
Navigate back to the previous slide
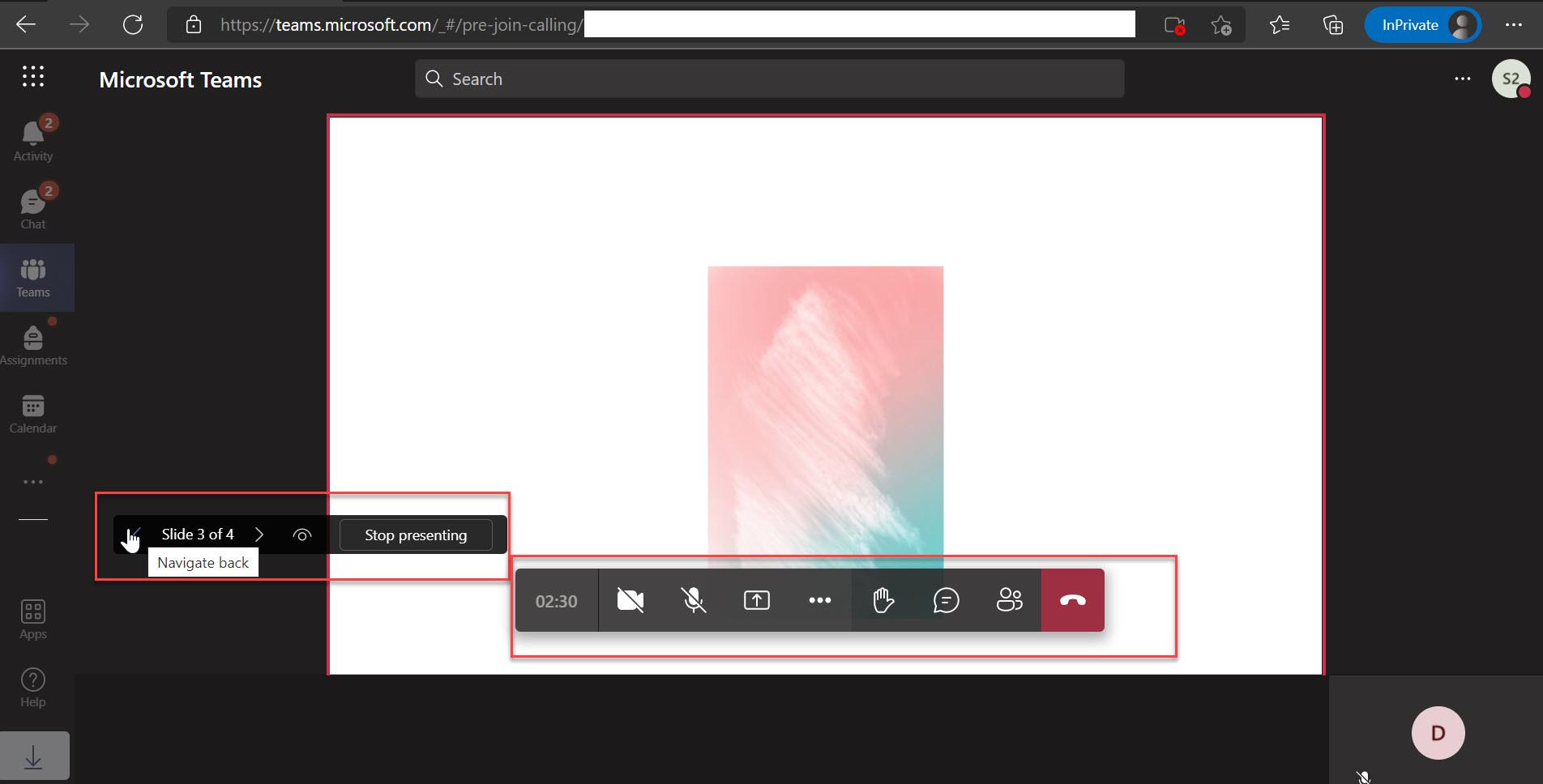pos(132,535)
